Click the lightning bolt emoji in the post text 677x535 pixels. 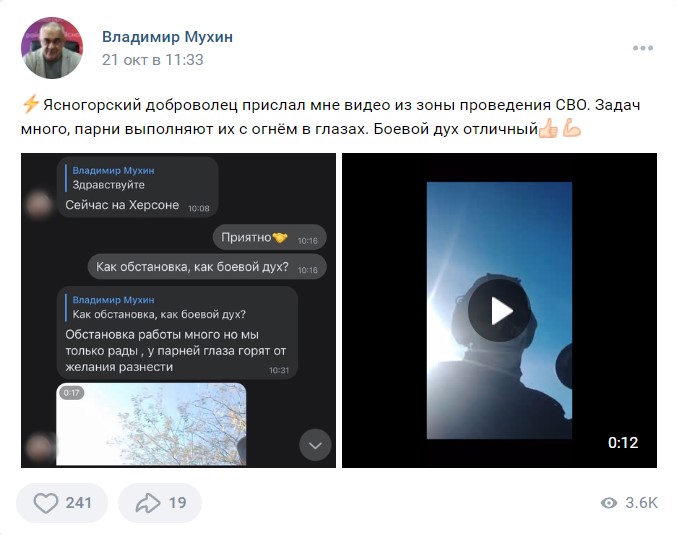coord(31,105)
